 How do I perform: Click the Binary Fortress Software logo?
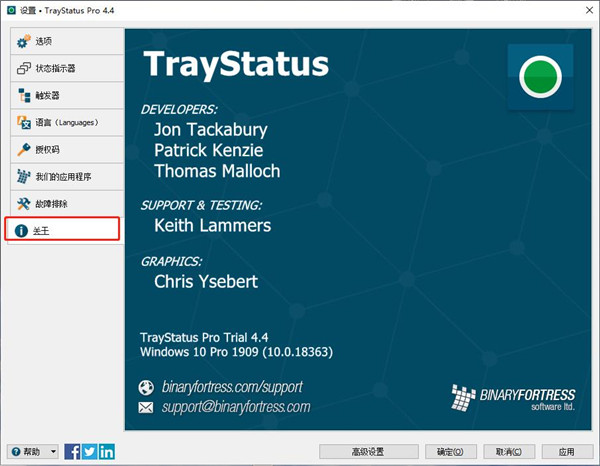[x=513, y=398]
